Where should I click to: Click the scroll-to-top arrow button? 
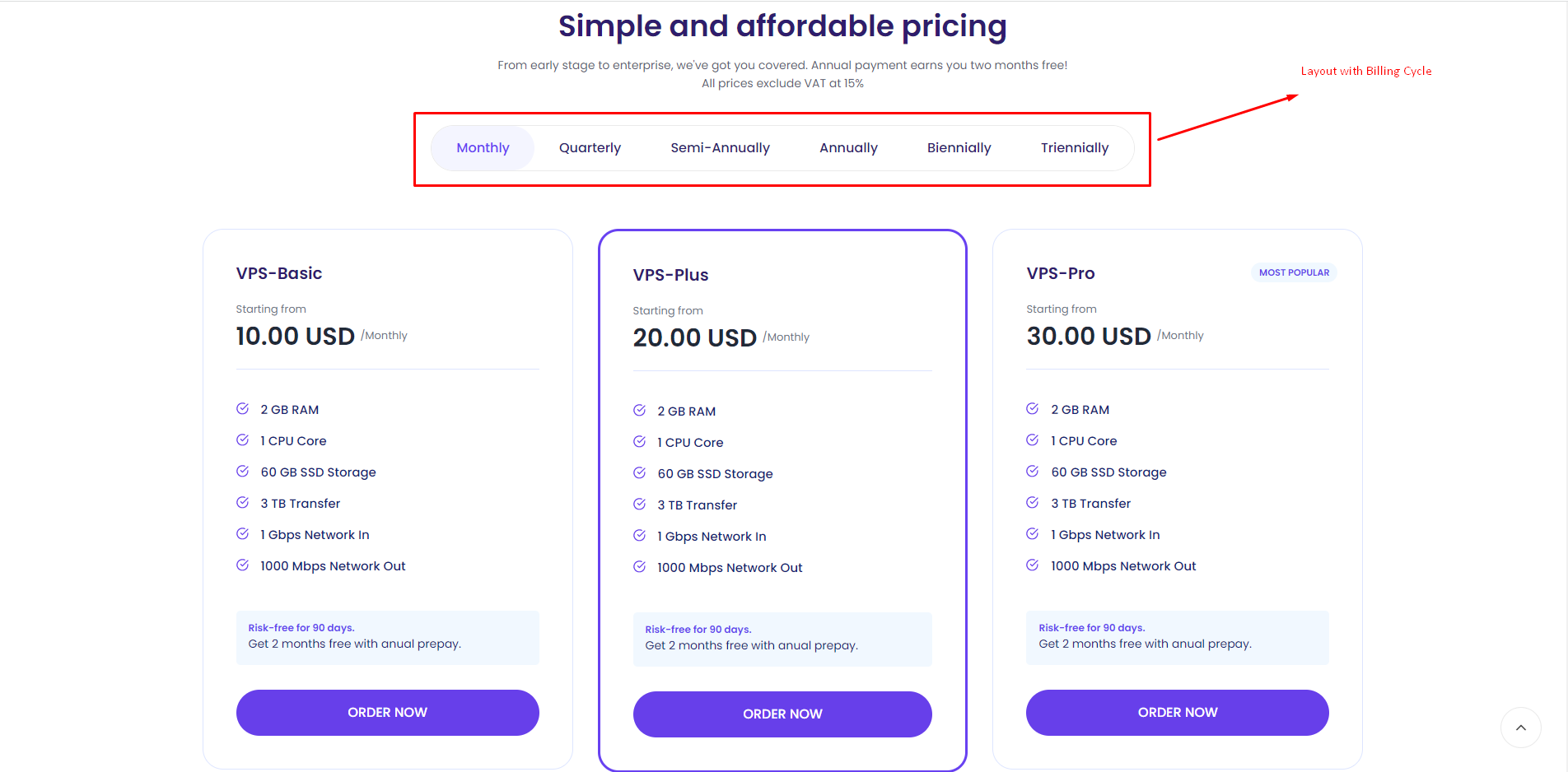(1520, 728)
